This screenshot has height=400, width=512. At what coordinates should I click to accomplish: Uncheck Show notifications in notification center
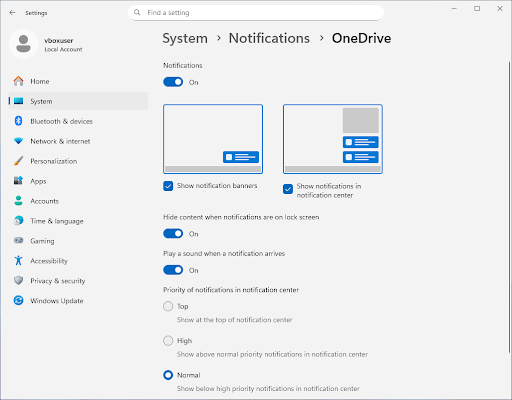[288, 189]
